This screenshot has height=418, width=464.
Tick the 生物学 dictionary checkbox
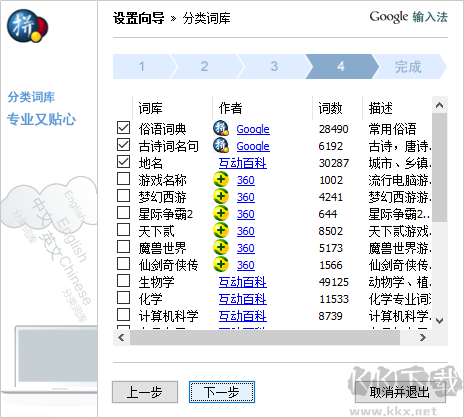(124, 280)
